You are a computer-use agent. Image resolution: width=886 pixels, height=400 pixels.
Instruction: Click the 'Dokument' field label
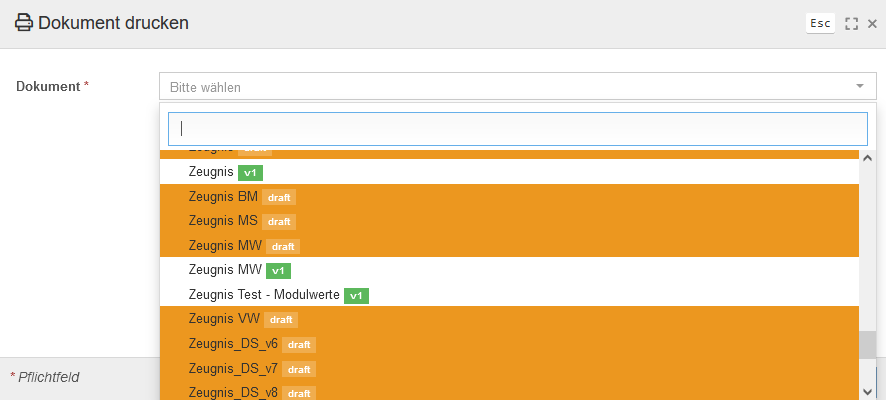(x=48, y=86)
